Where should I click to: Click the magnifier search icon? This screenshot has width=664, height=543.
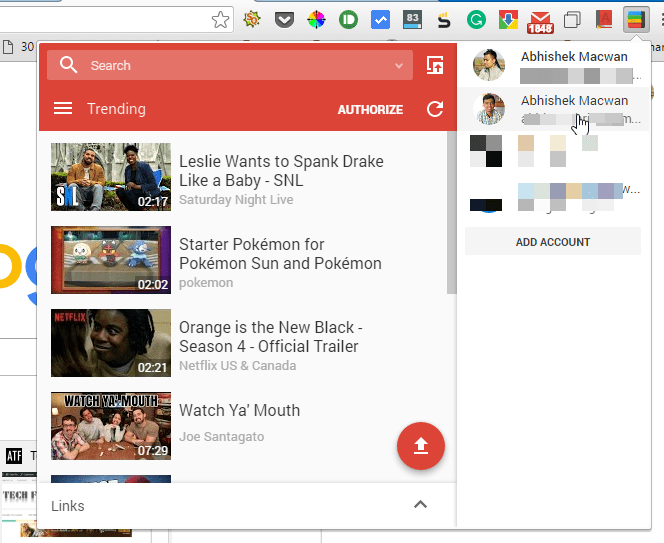click(68, 65)
